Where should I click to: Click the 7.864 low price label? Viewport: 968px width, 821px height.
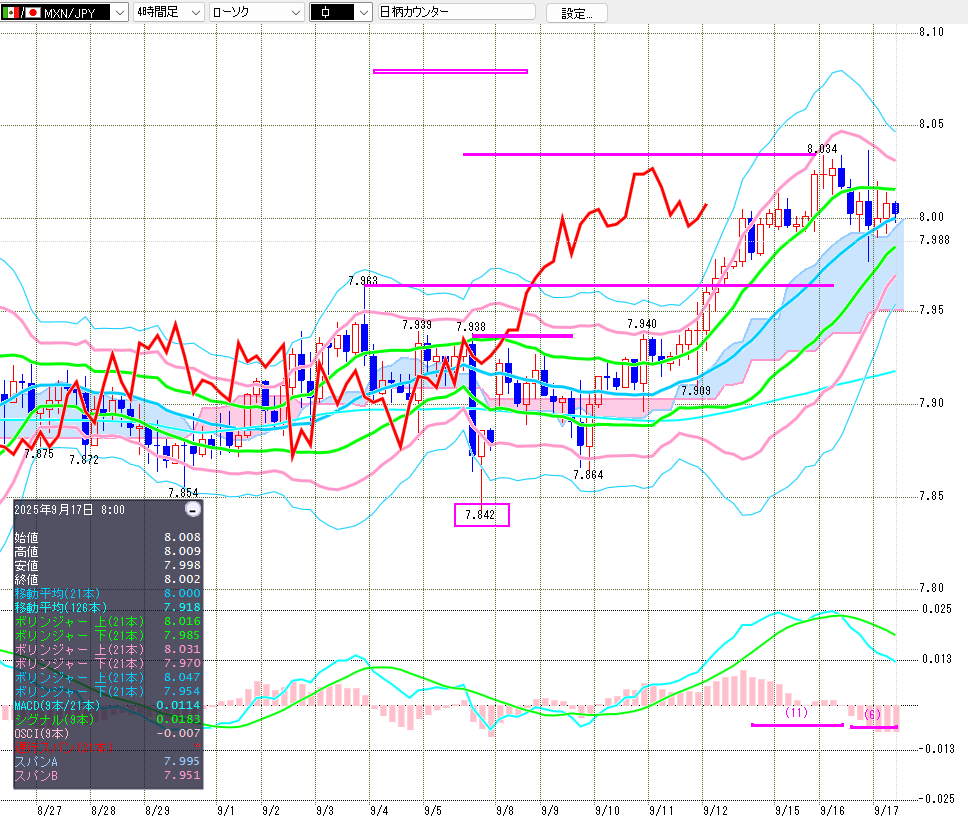click(588, 475)
